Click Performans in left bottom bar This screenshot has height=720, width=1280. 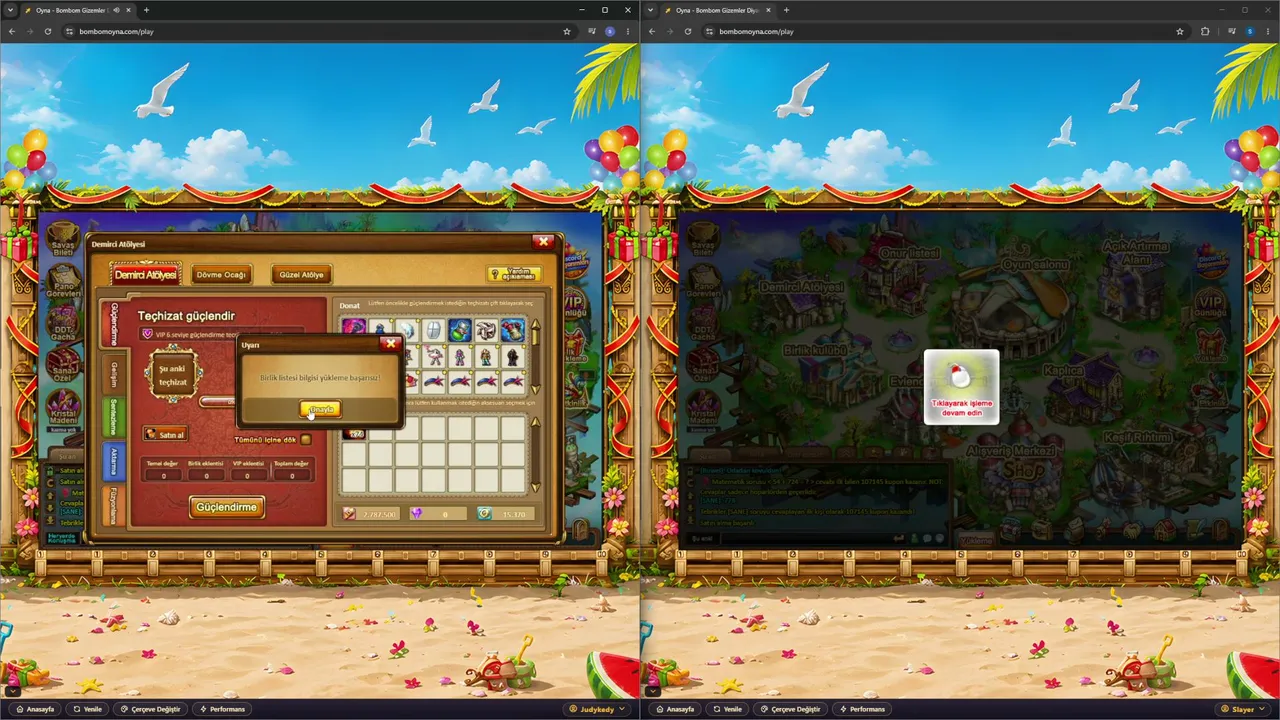[221, 709]
